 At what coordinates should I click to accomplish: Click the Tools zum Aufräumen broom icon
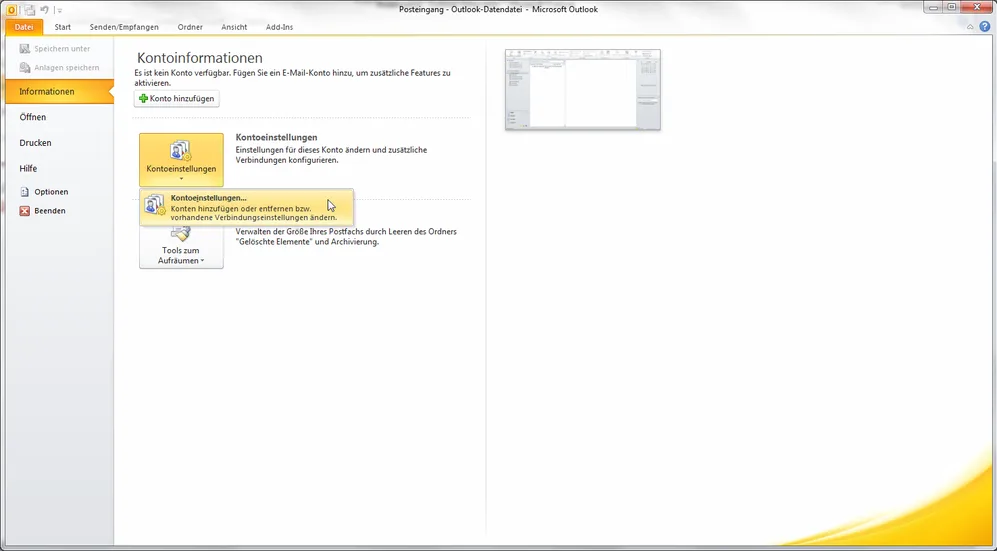click(181, 234)
